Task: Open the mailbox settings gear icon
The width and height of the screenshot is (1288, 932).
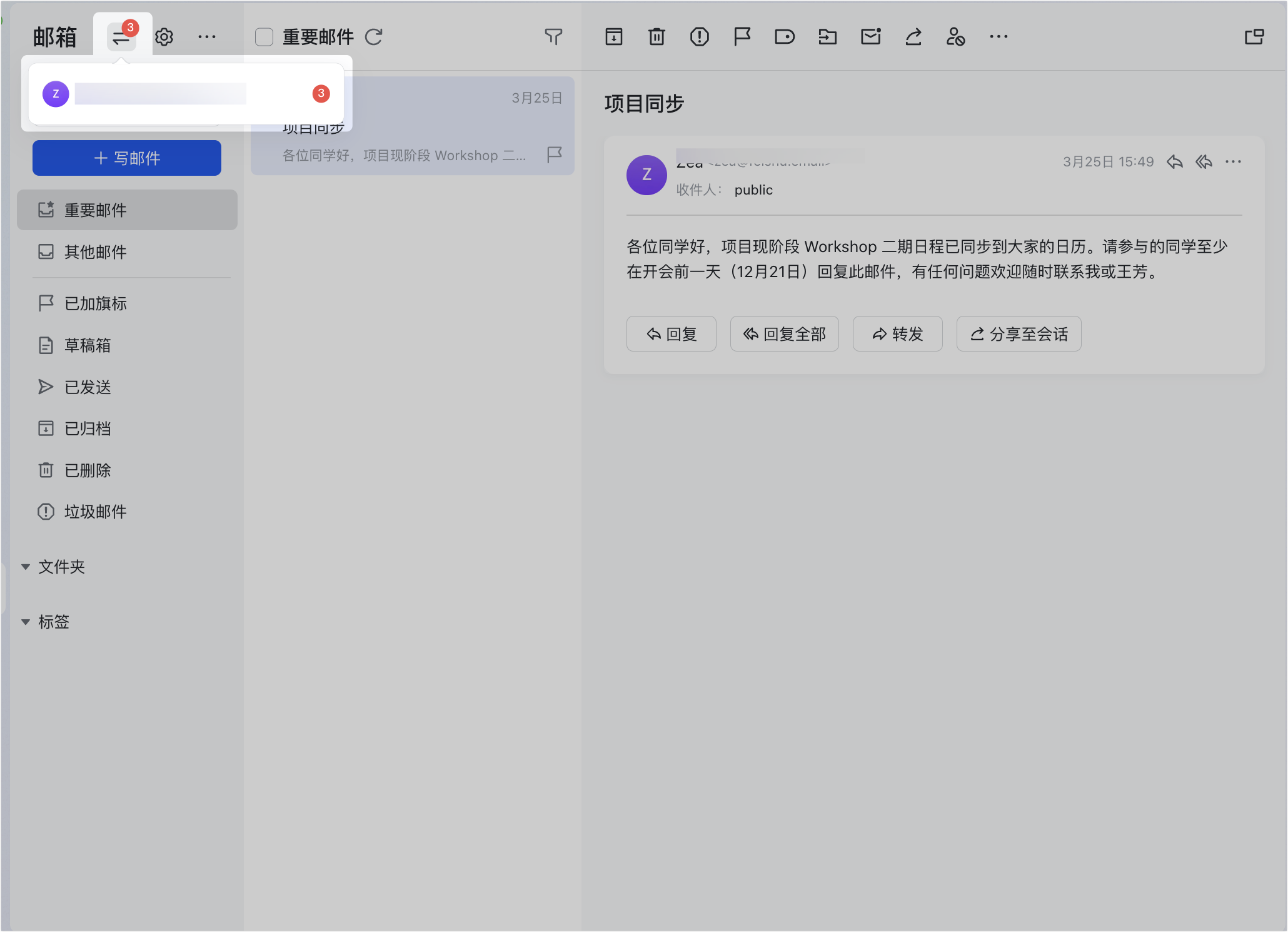Action: (x=164, y=38)
